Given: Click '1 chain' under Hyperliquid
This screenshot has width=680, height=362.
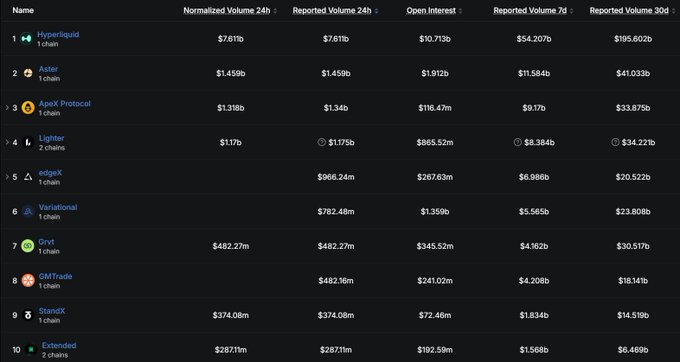Looking at the screenshot, I should [x=48, y=44].
